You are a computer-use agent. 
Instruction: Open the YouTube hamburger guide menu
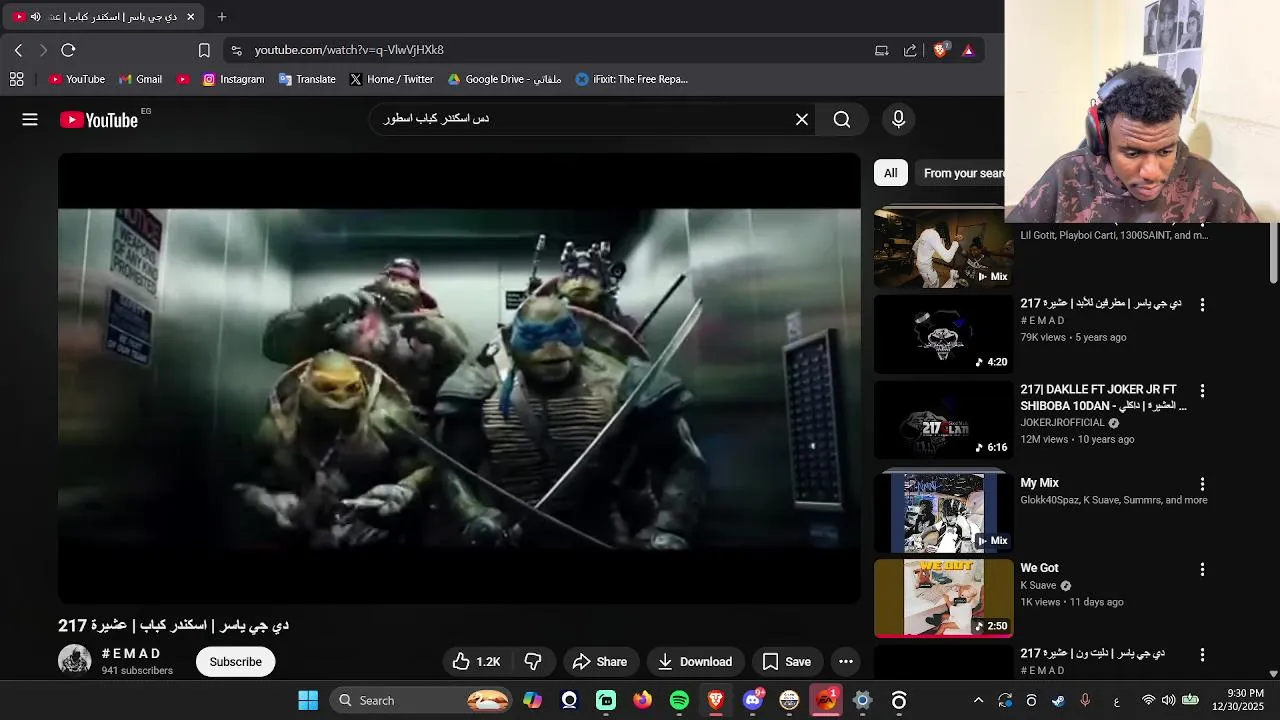(30, 120)
